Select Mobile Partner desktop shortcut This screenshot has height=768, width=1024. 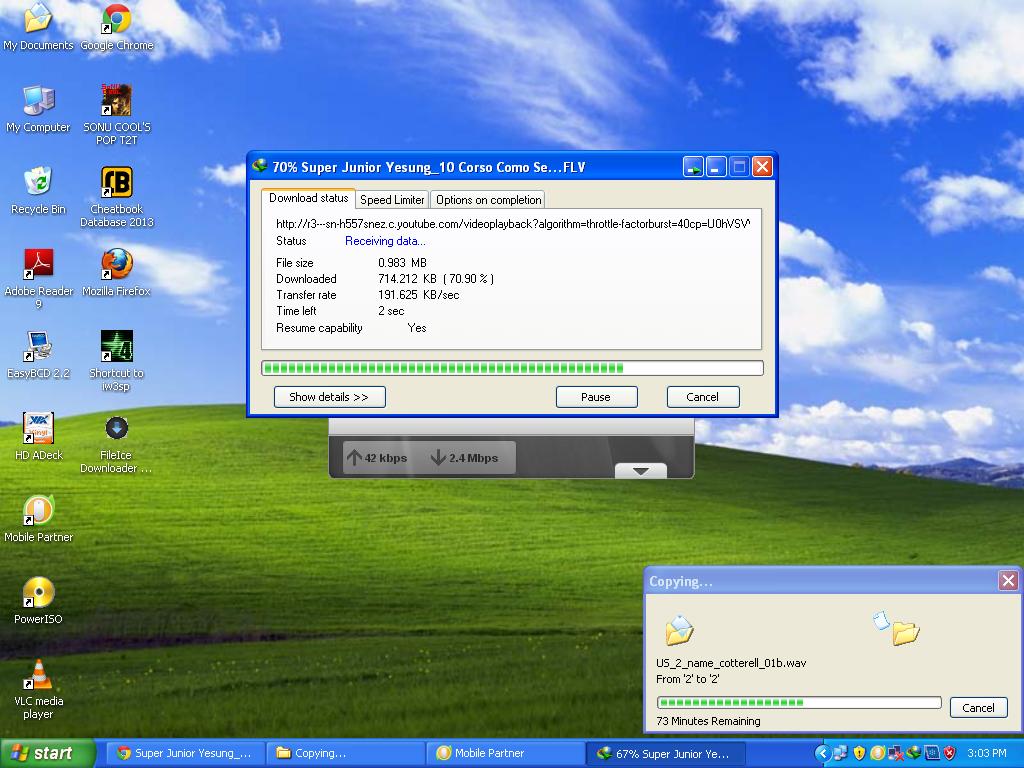(x=39, y=519)
